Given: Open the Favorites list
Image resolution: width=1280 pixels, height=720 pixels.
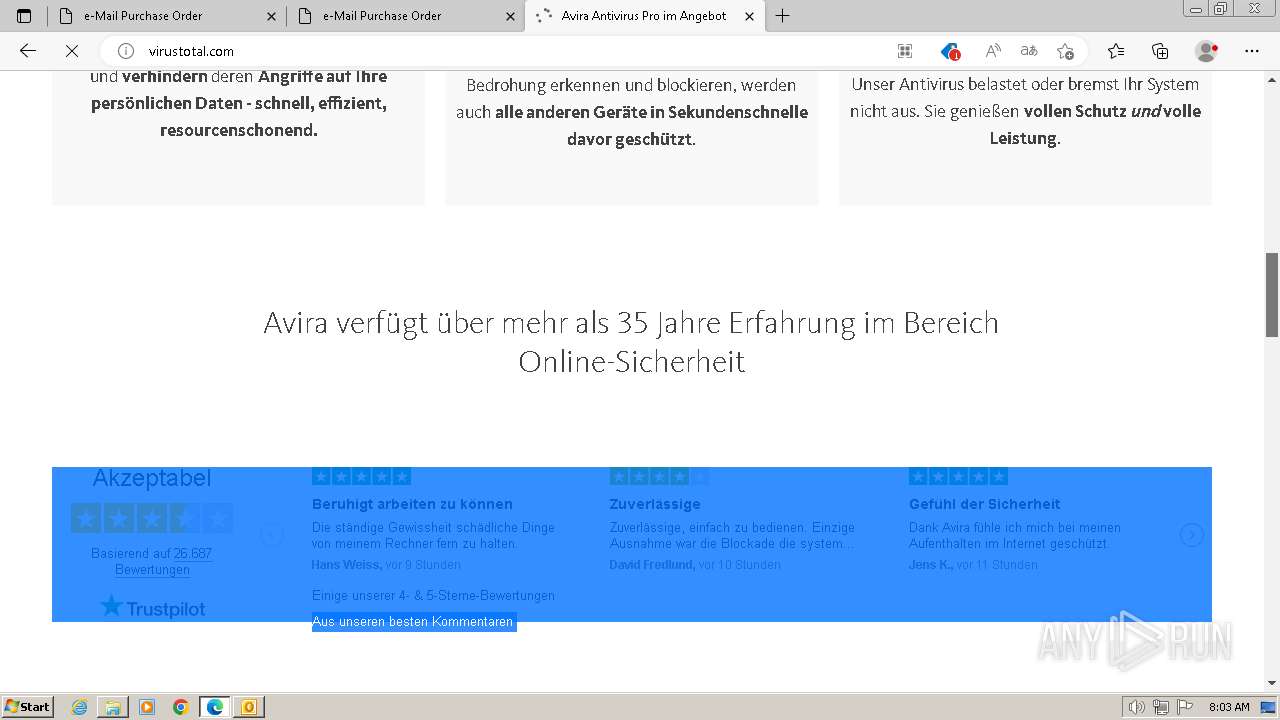Looking at the screenshot, I should (1116, 51).
